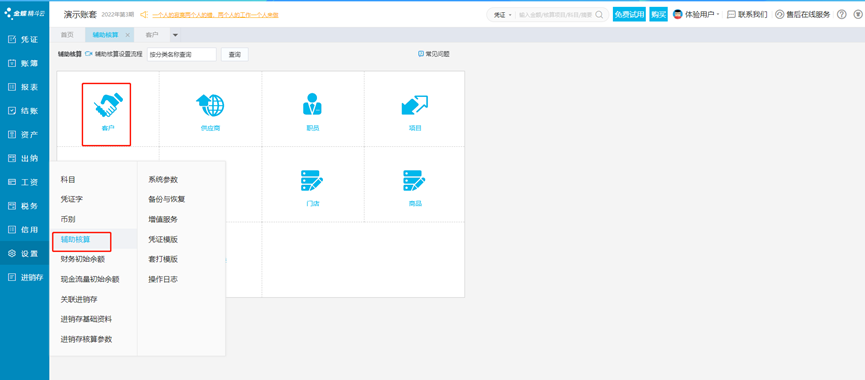Expand the 体验用户 user menu
Image resolution: width=865 pixels, height=380 pixels.
point(702,15)
